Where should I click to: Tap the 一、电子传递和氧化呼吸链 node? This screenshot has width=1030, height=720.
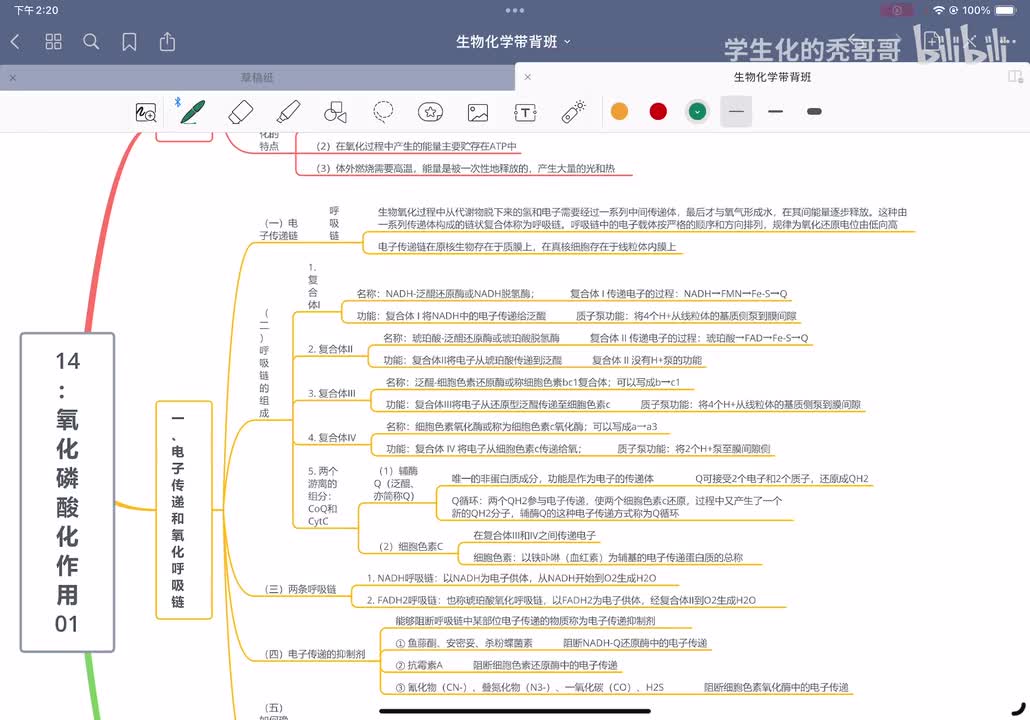pos(184,510)
